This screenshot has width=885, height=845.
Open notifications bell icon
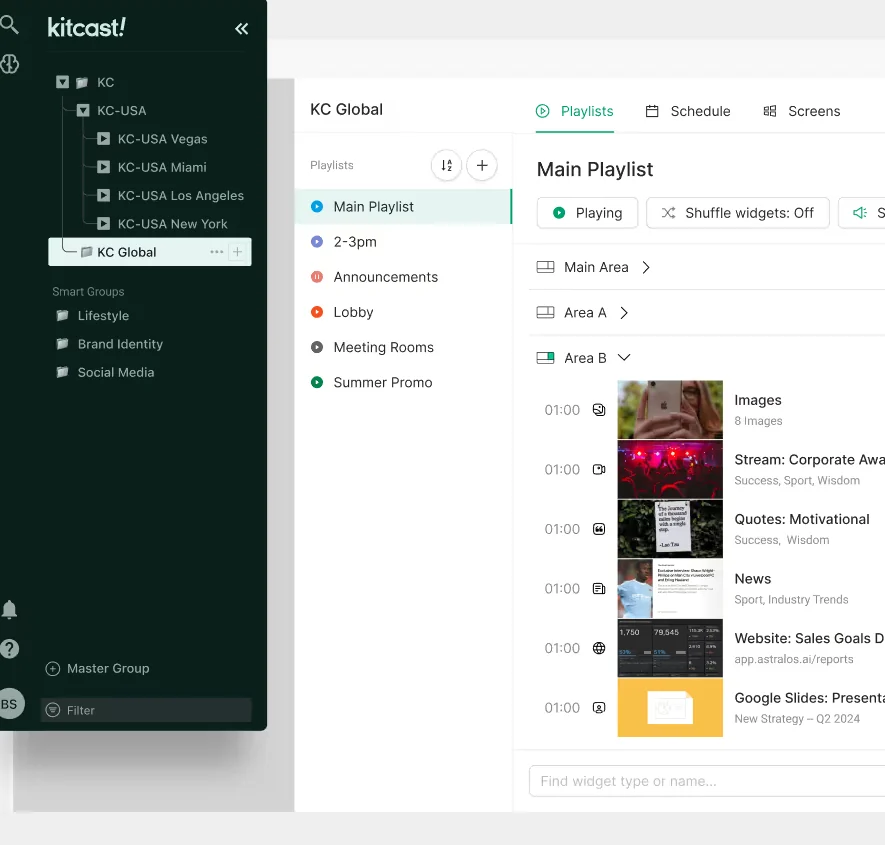point(10,610)
